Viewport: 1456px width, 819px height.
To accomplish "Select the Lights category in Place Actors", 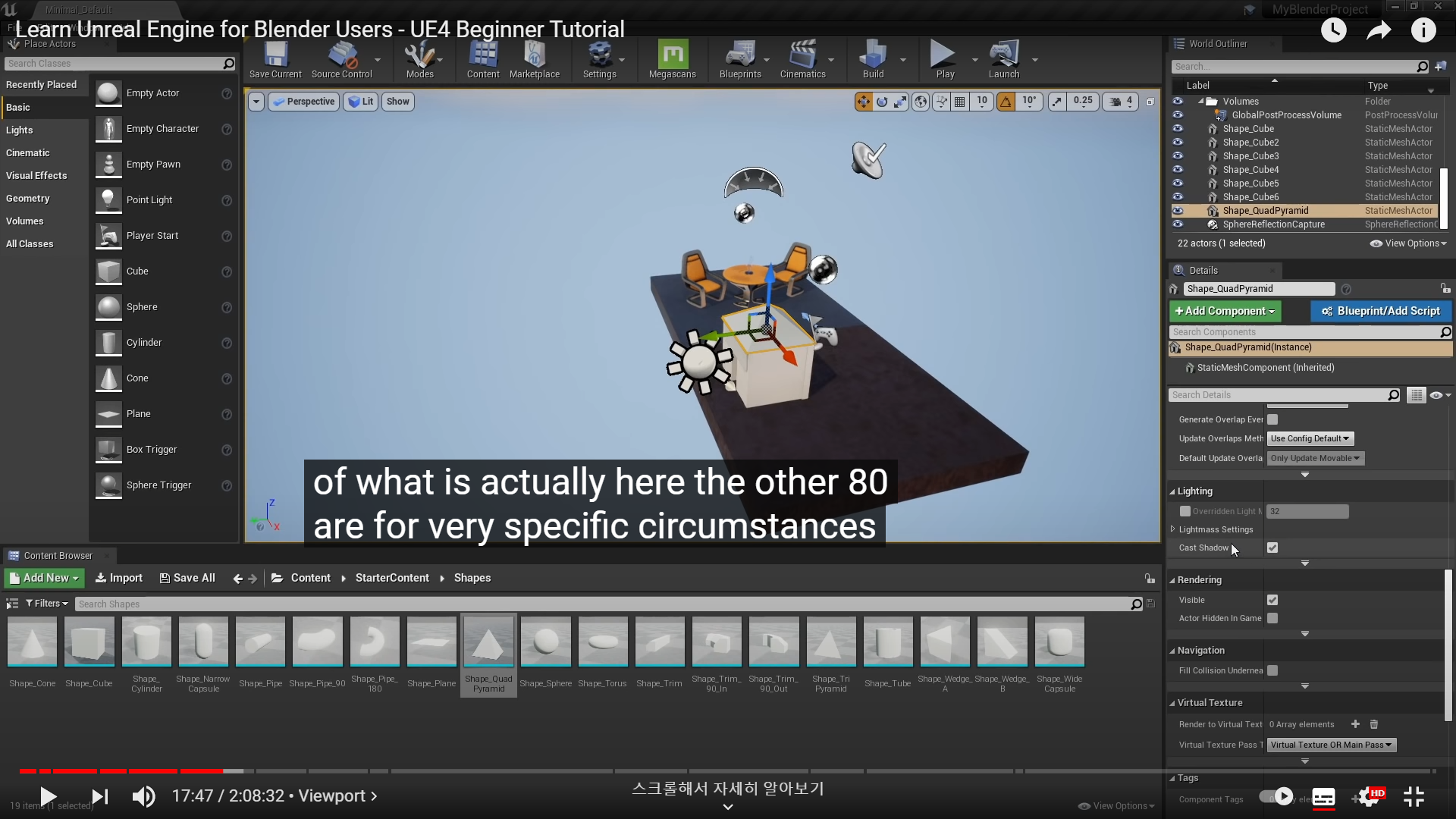I will (x=20, y=130).
